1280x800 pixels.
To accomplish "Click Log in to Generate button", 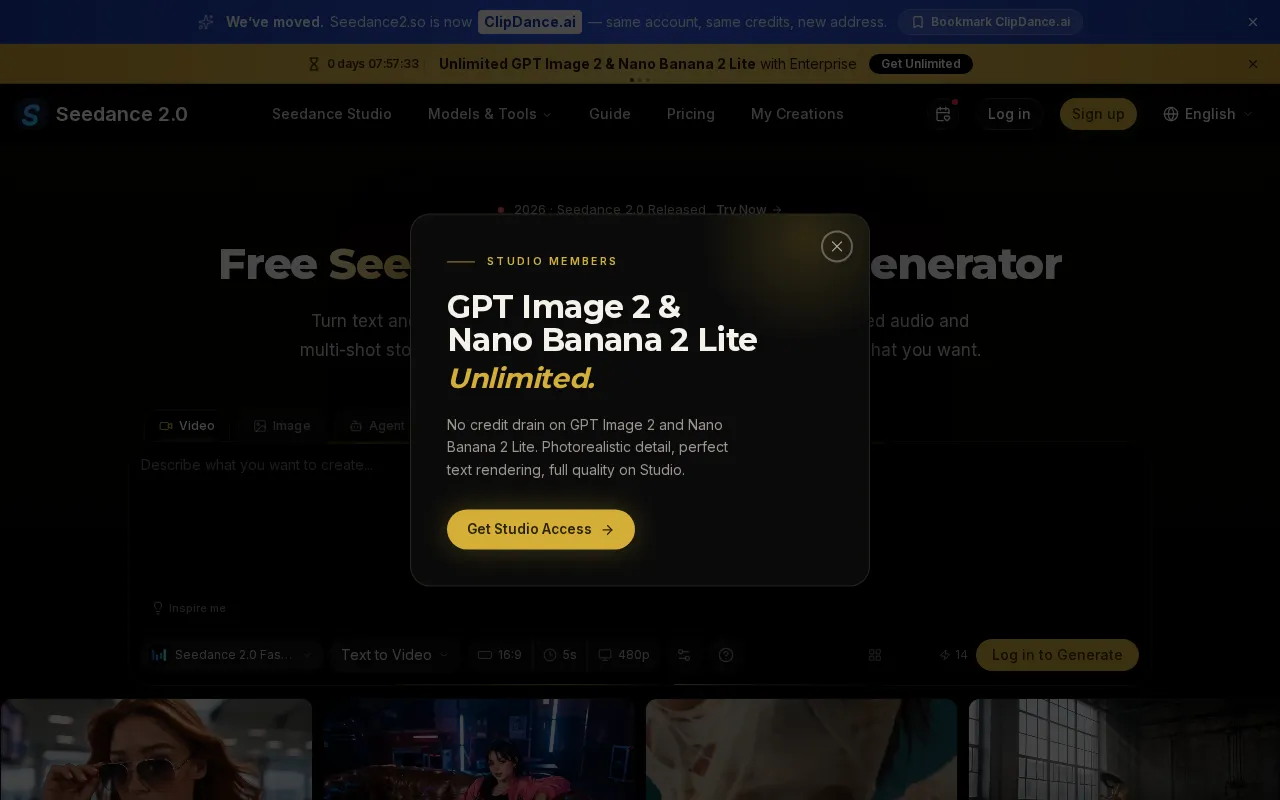I will click(1057, 655).
